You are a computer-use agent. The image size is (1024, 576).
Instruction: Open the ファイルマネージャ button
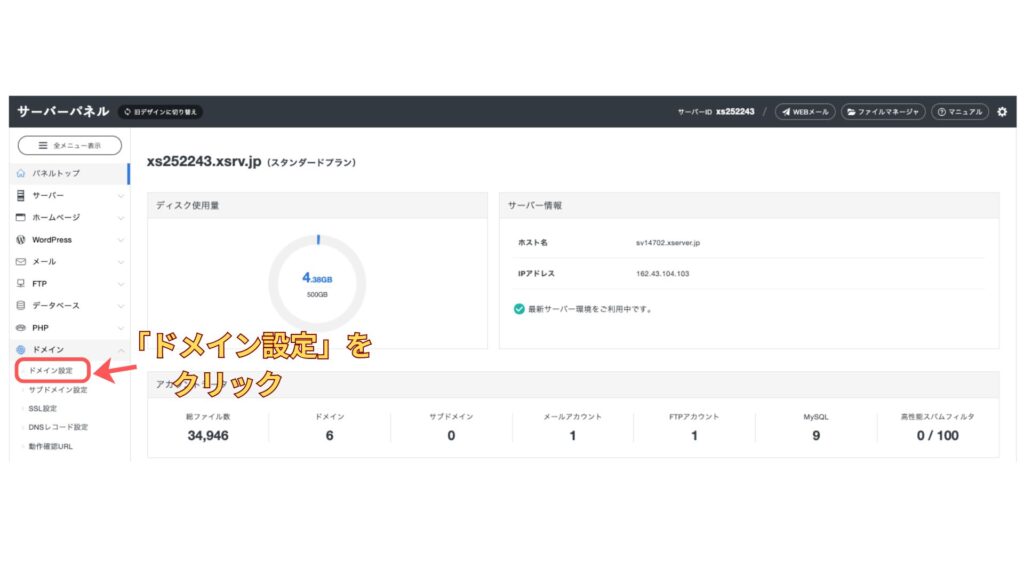882,112
